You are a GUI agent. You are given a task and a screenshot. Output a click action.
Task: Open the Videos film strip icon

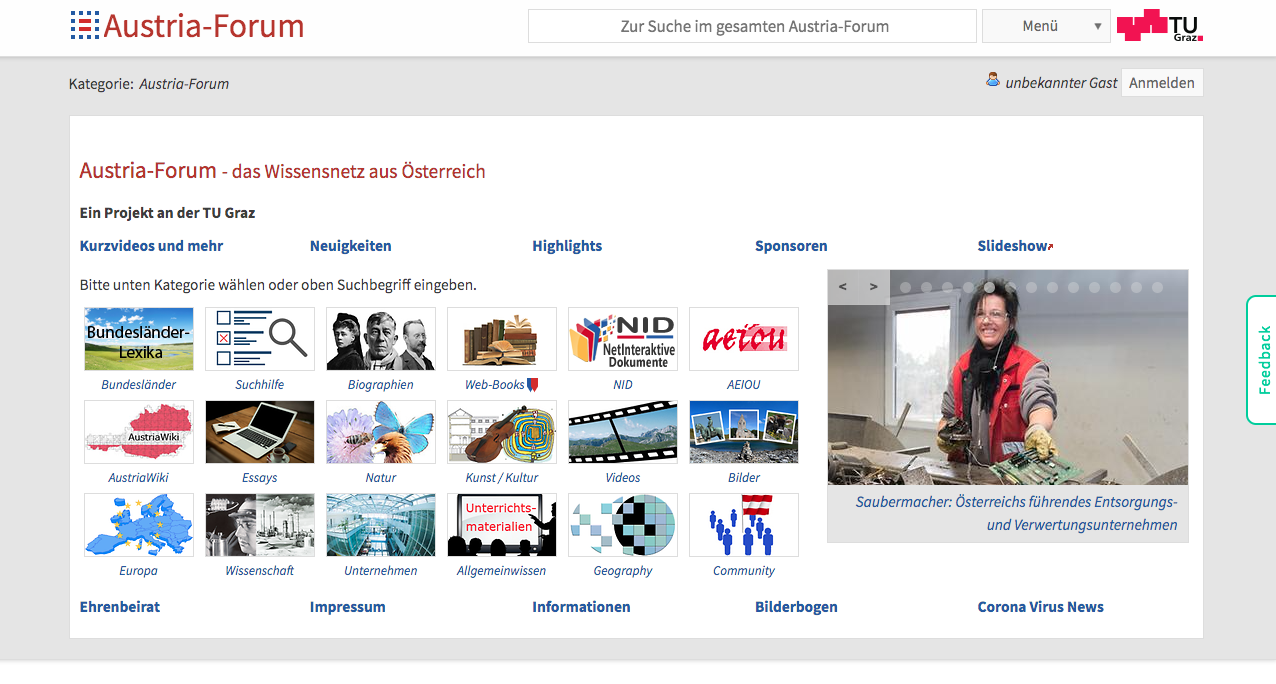pos(623,432)
